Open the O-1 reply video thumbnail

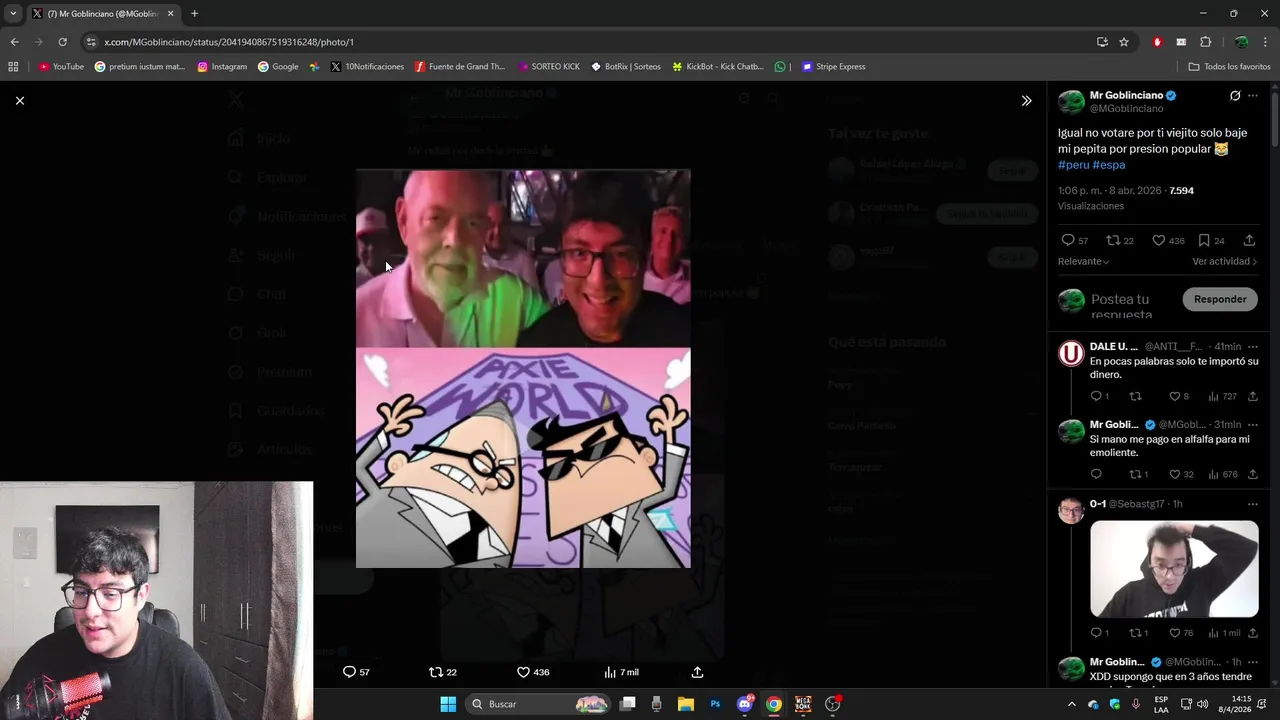[x=1174, y=569]
